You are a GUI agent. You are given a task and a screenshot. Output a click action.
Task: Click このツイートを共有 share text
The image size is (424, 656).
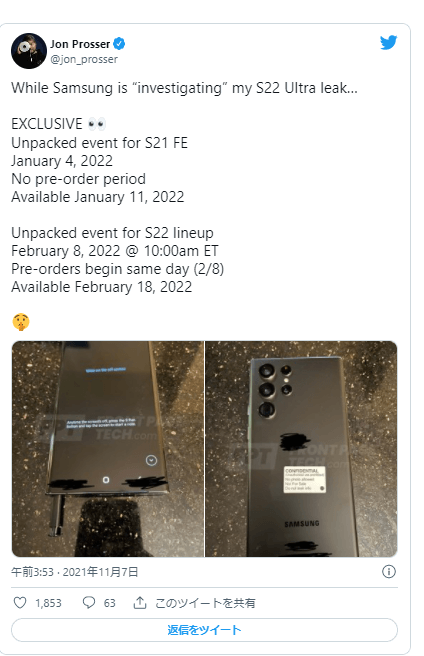pyautogui.click(x=205, y=603)
